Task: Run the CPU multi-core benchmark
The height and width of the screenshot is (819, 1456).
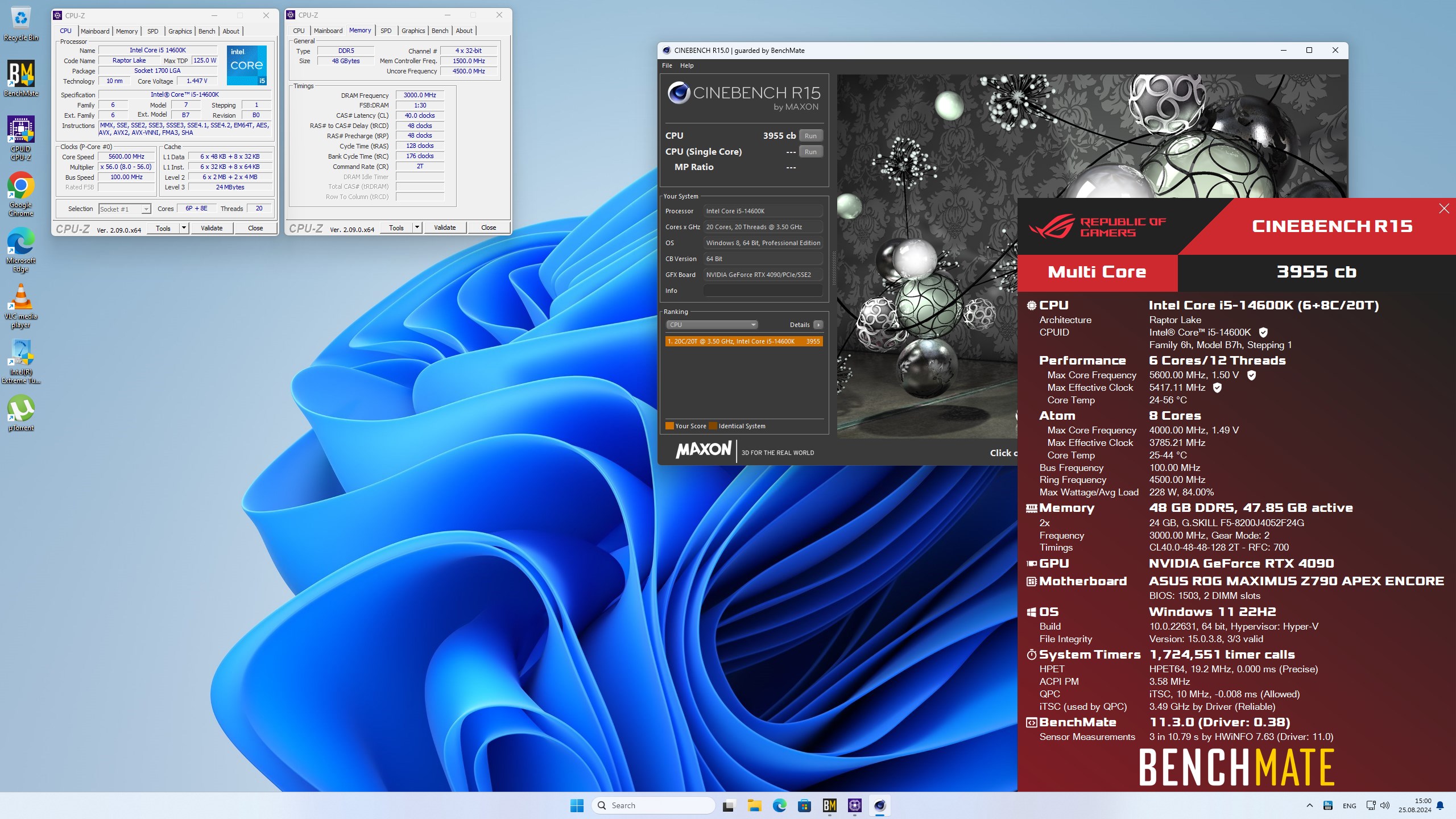Action: coord(810,136)
